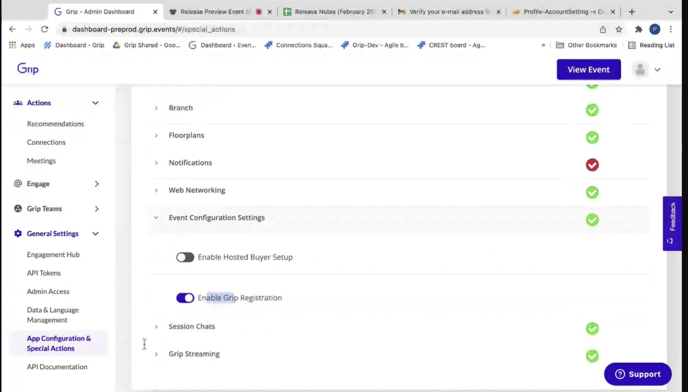Disable the Grip Registration toggle

click(x=185, y=298)
